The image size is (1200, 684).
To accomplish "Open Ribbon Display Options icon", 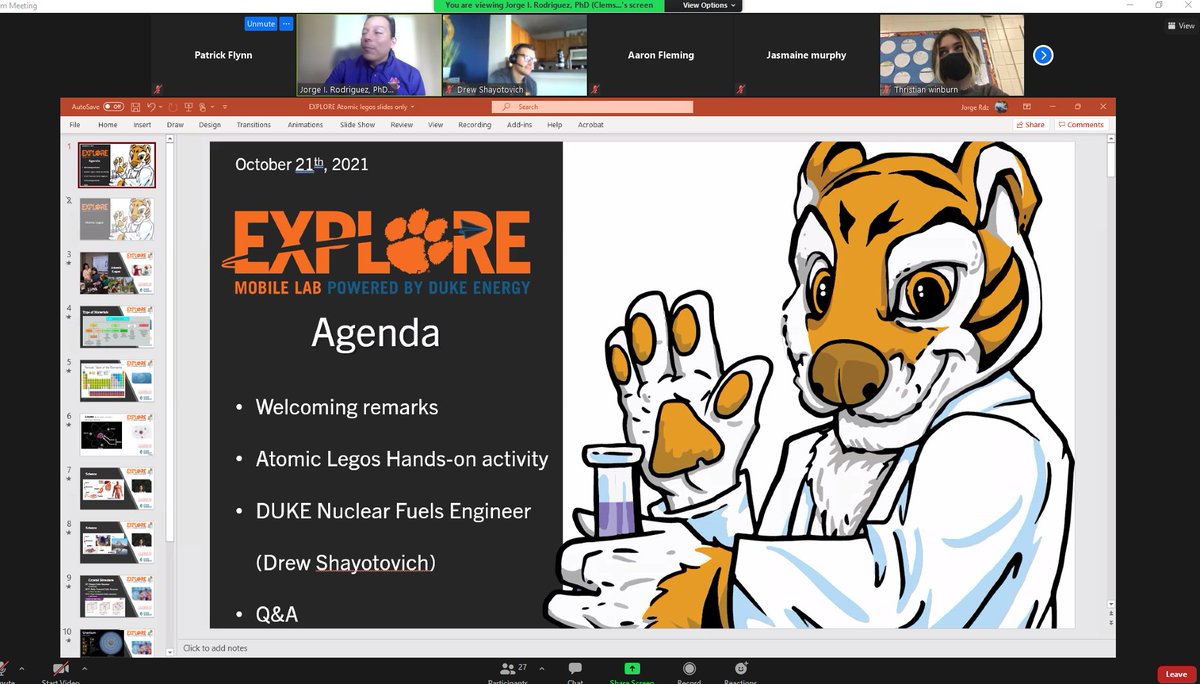I will [1027, 107].
